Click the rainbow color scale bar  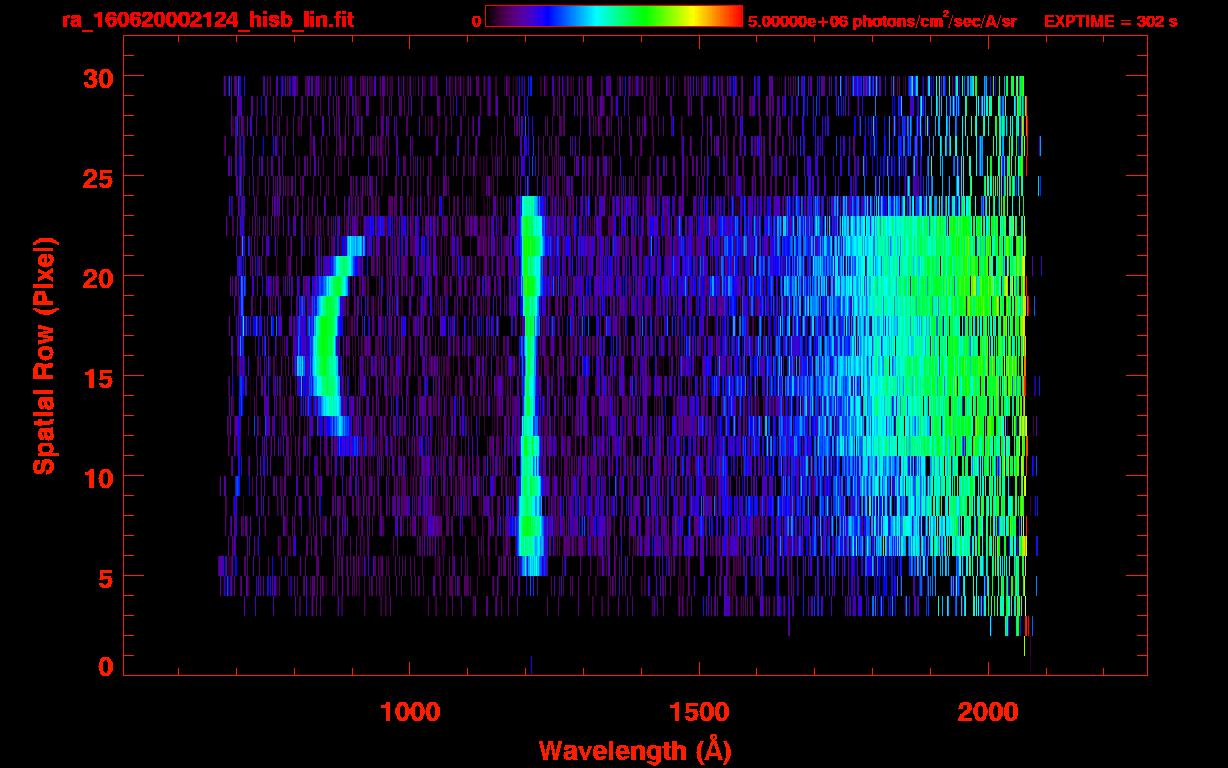613,17
